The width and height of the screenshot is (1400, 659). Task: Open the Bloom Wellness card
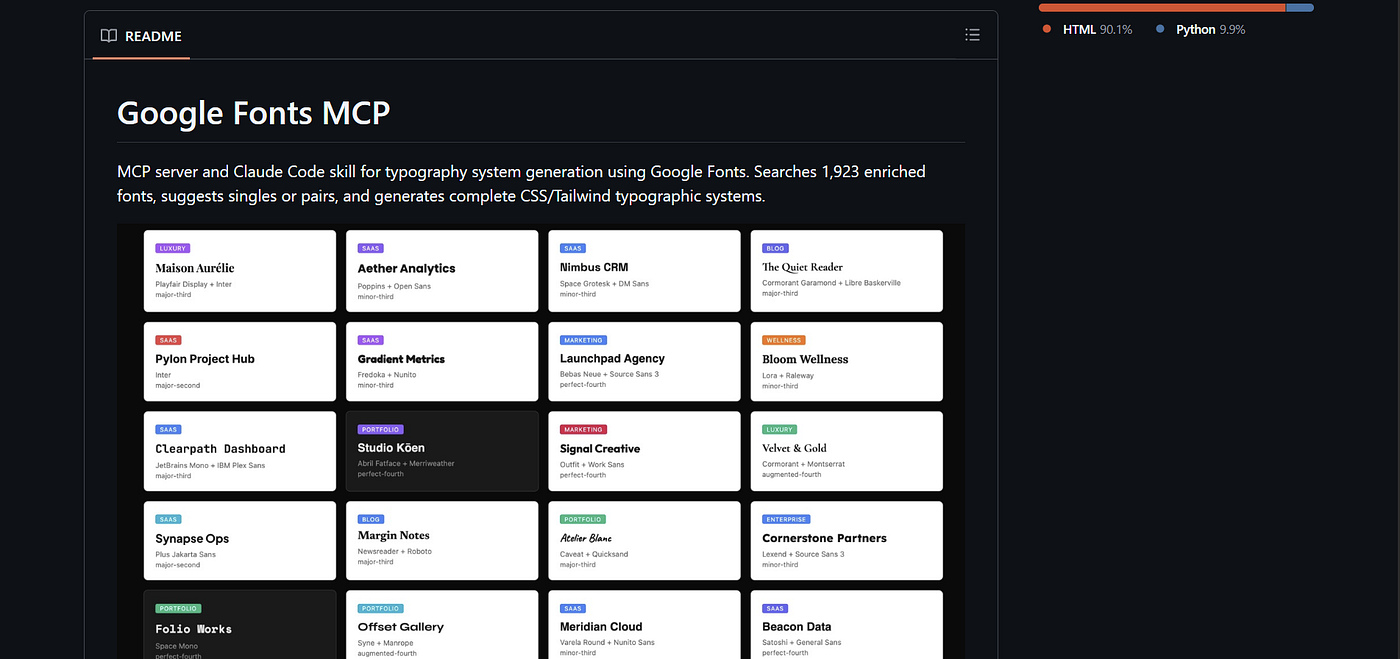846,361
